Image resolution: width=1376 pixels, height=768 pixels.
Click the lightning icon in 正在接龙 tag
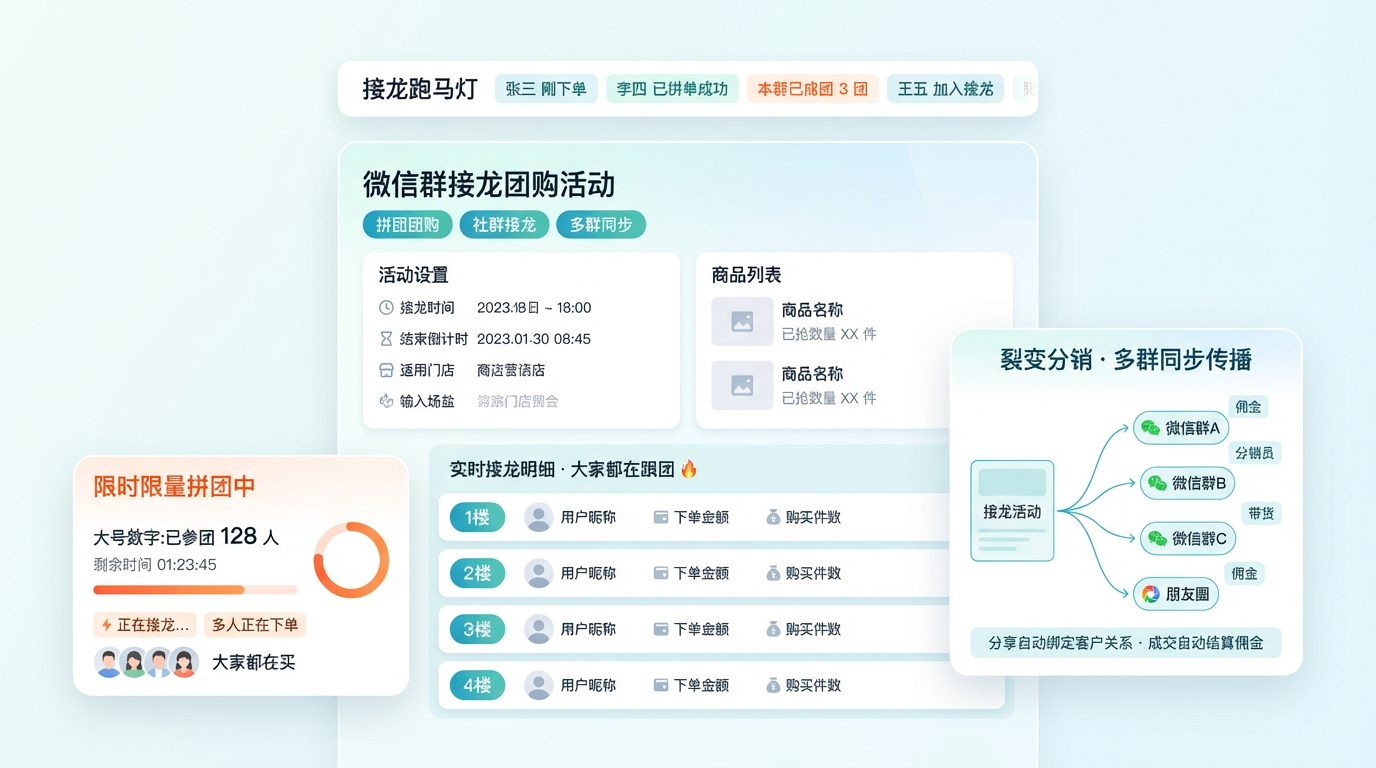click(x=106, y=626)
